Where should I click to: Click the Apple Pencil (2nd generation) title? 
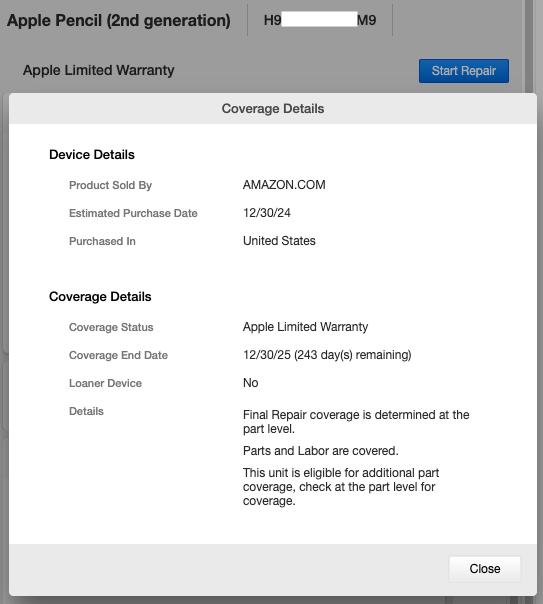point(119,20)
